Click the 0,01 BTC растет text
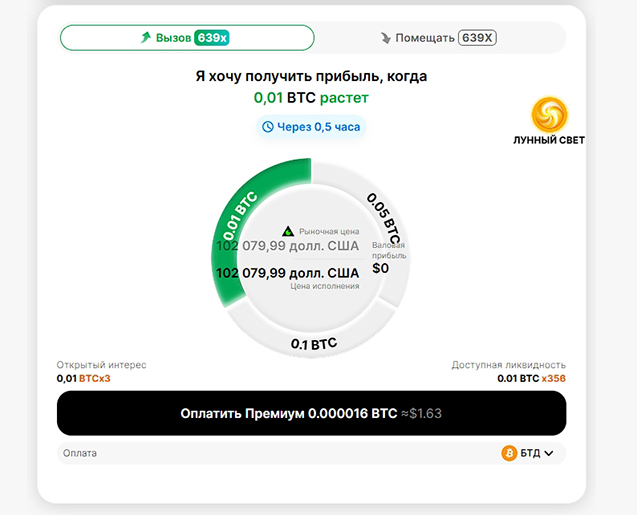This screenshot has height=515, width=637. (311, 98)
